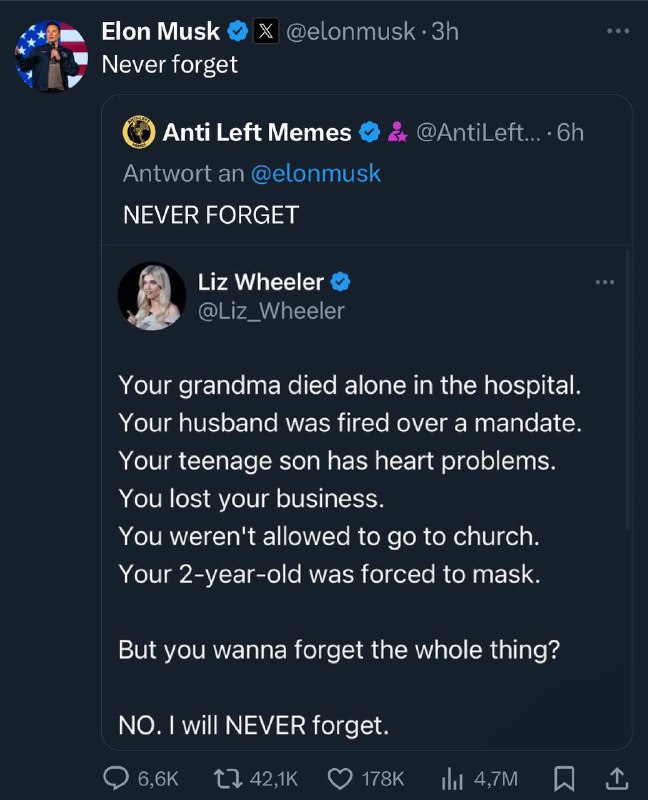Open Liz Wheeler's profile picture
Image resolution: width=648 pixels, height=800 pixels.
[x=152, y=296]
